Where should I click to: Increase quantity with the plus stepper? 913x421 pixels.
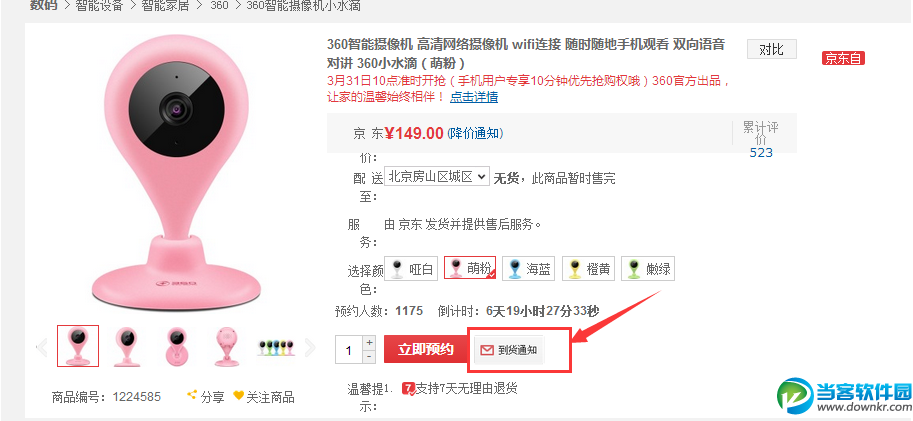click(x=369, y=342)
